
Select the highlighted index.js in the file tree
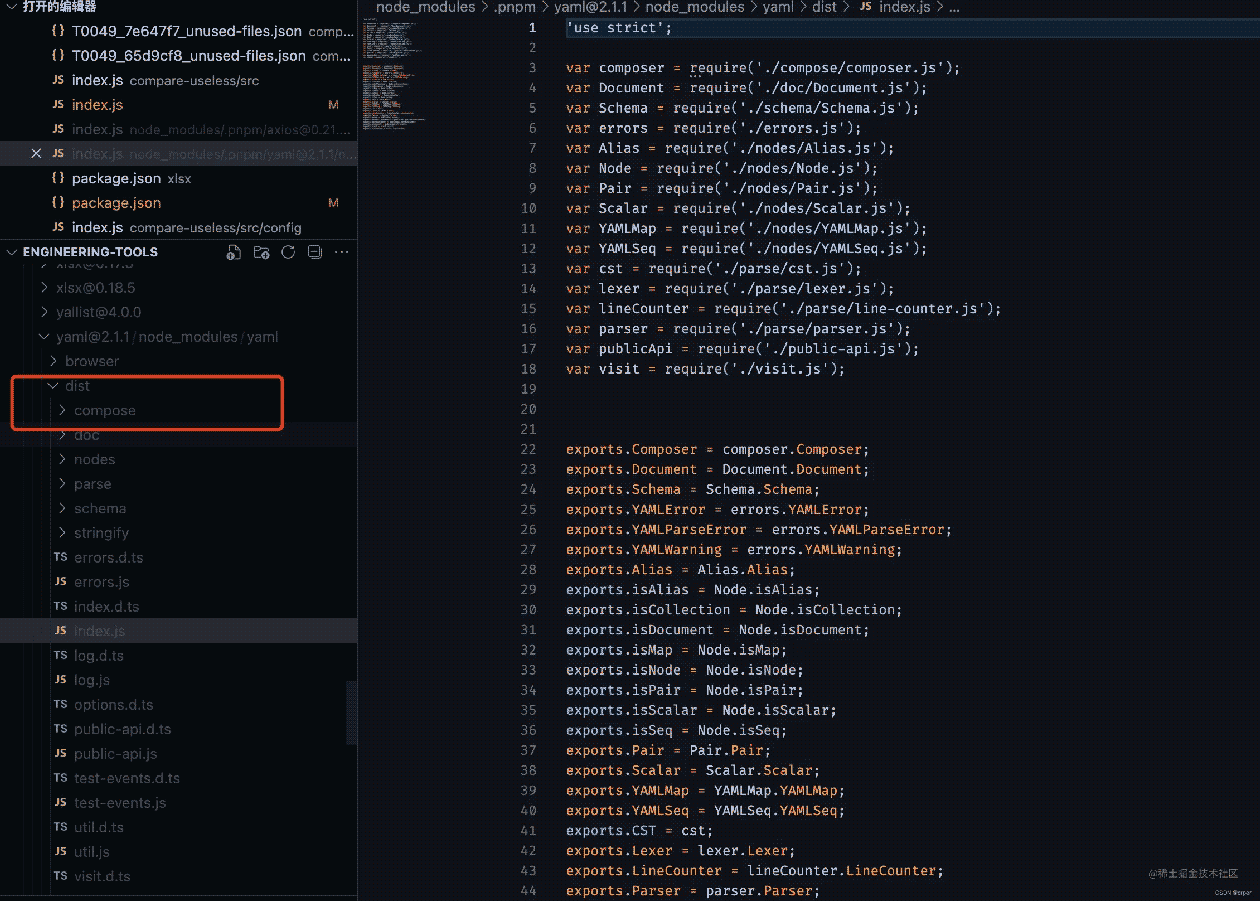pyautogui.click(x=178, y=631)
